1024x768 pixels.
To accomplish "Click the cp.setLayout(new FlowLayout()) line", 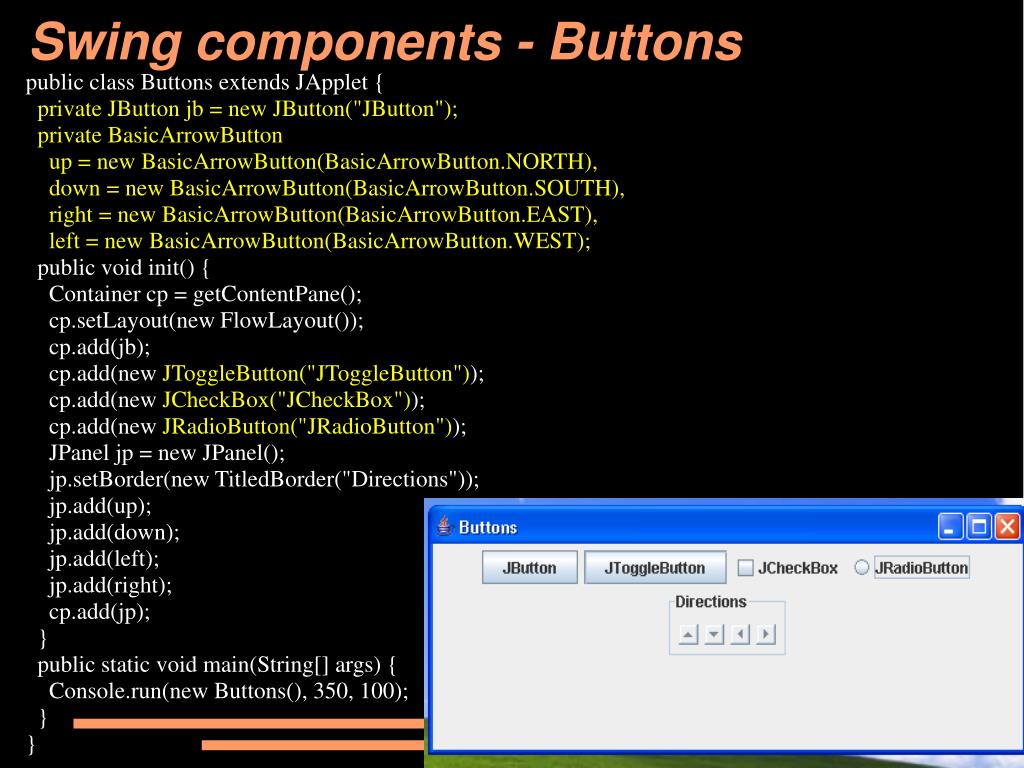I will 206,321.
